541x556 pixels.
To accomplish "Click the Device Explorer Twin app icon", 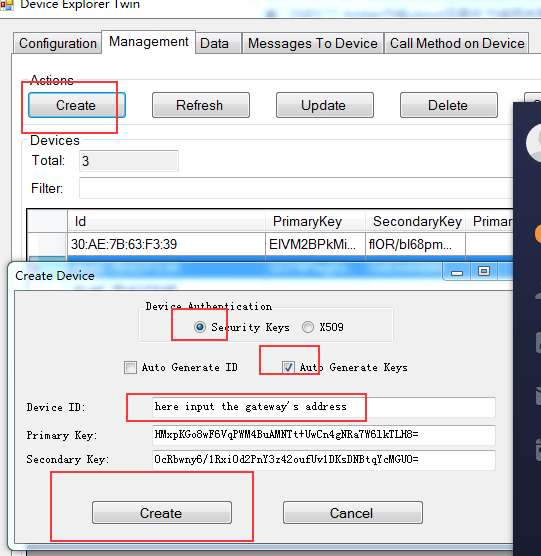I will click(6, 5).
